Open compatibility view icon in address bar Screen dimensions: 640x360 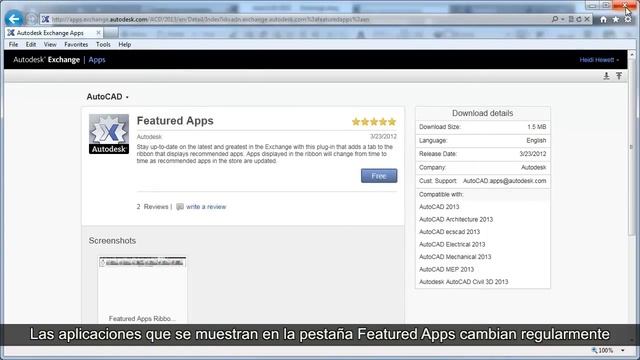click(x=571, y=19)
